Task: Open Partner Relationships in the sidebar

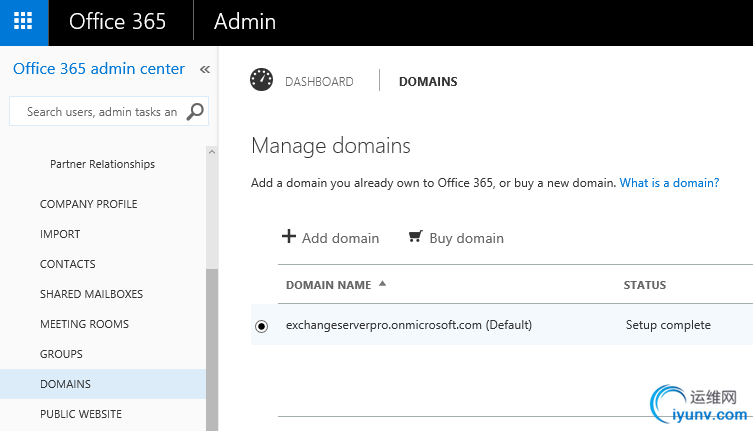Action: click(x=102, y=164)
